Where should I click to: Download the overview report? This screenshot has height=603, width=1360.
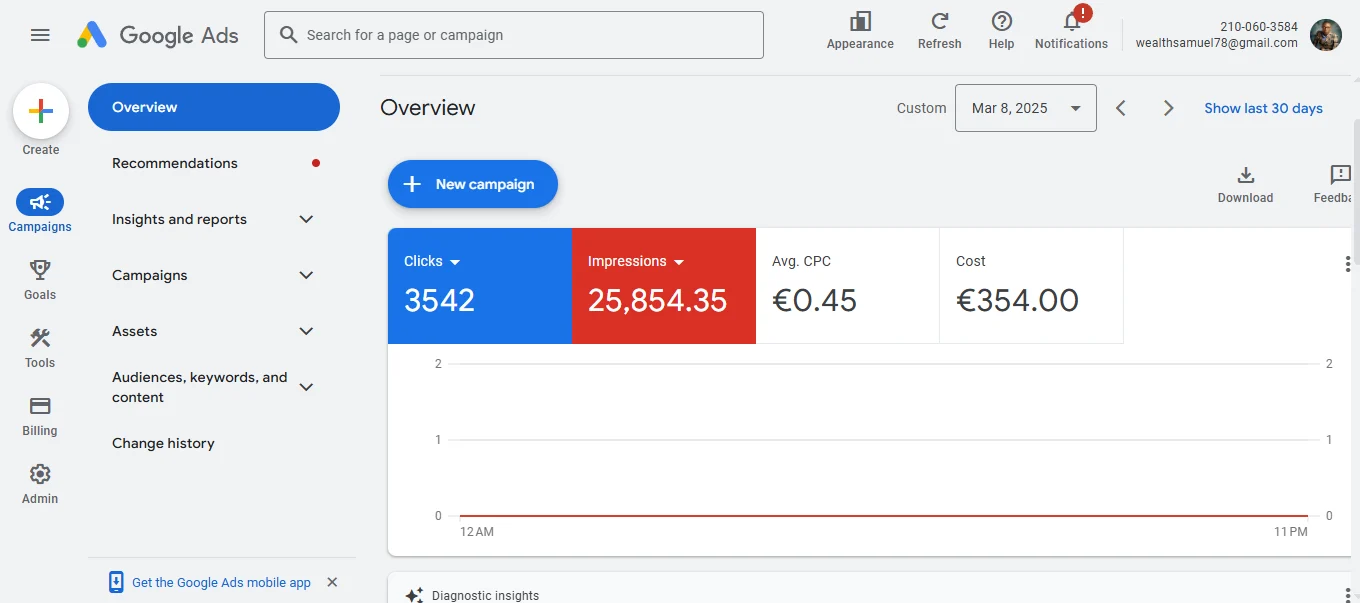[1245, 183]
